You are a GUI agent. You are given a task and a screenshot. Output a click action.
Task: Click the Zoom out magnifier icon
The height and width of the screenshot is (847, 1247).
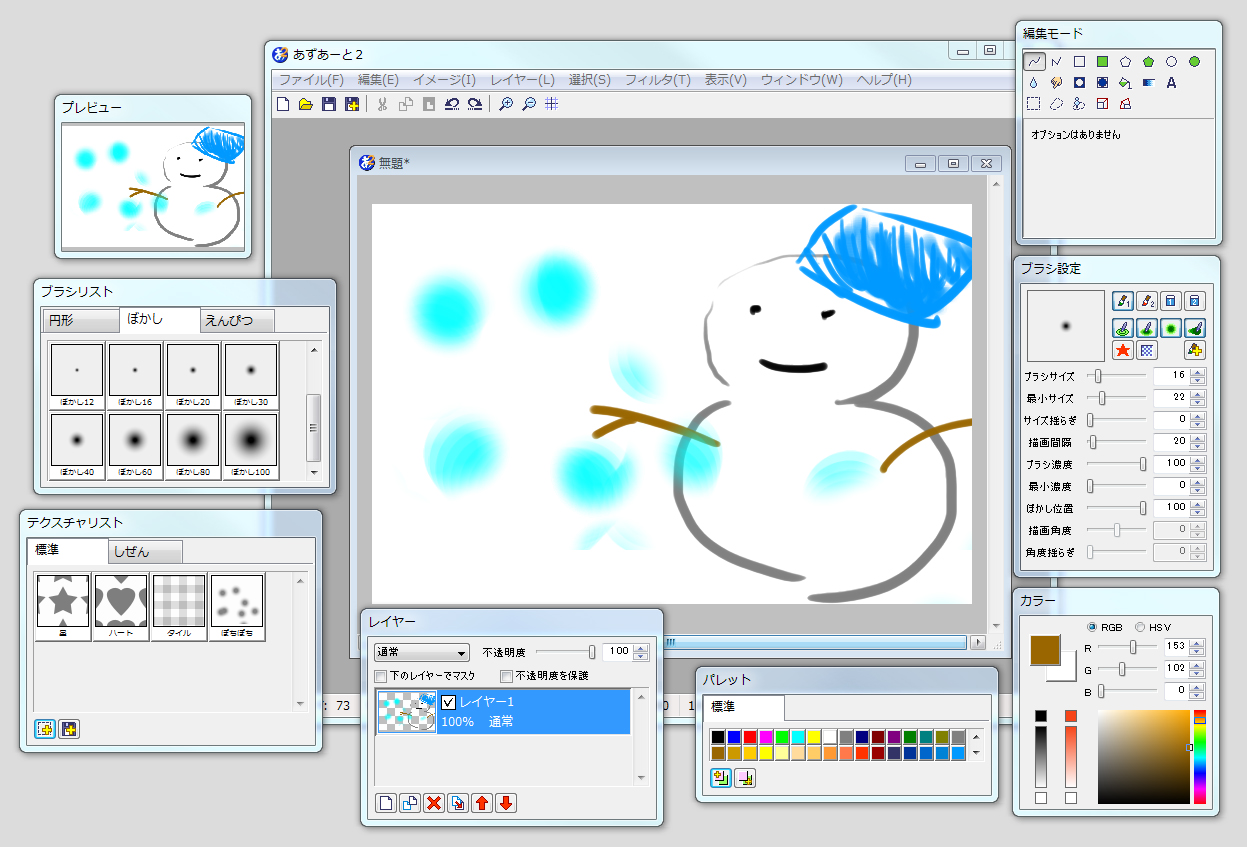pyautogui.click(x=529, y=104)
